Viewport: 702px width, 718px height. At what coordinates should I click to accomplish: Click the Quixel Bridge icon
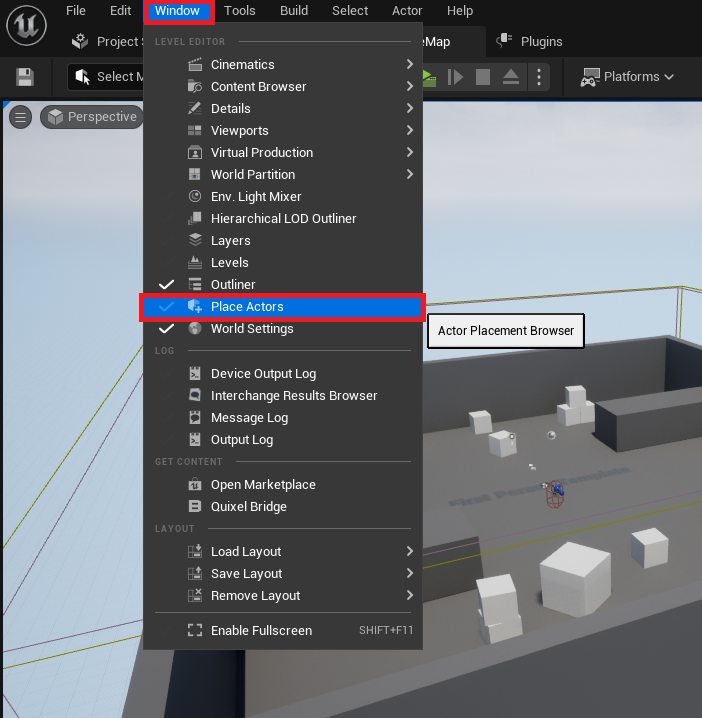click(195, 506)
